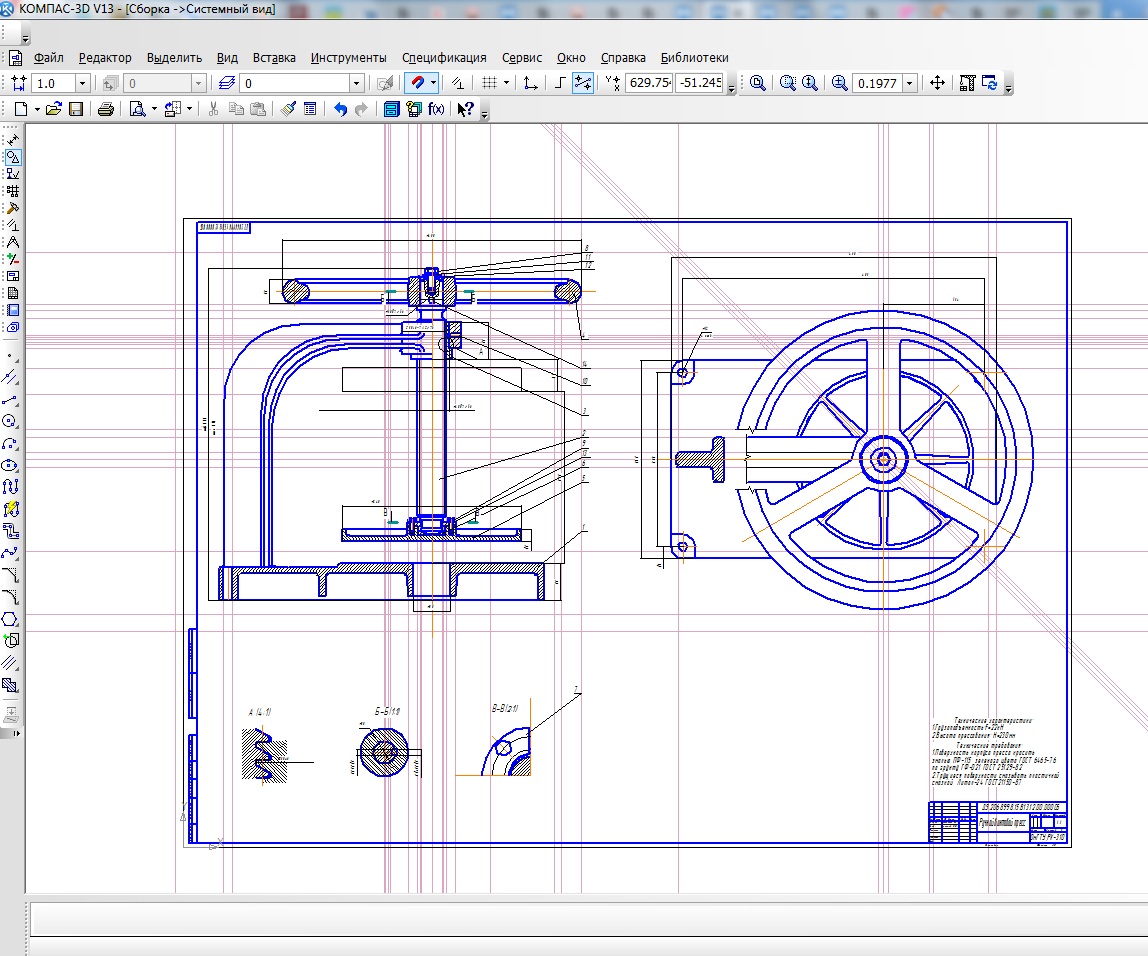Viewport: 1148px width, 956px height.
Task: Click the zoom in/out scale magnifier icon
Action: click(x=839, y=83)
